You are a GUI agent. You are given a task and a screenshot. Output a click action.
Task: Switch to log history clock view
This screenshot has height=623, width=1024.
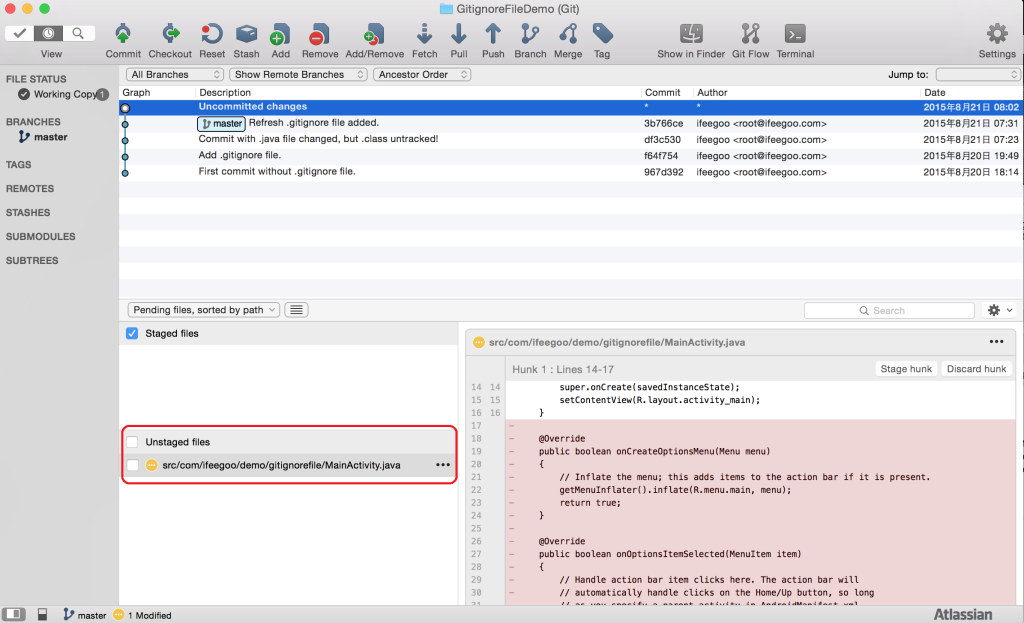coord(48,33)
